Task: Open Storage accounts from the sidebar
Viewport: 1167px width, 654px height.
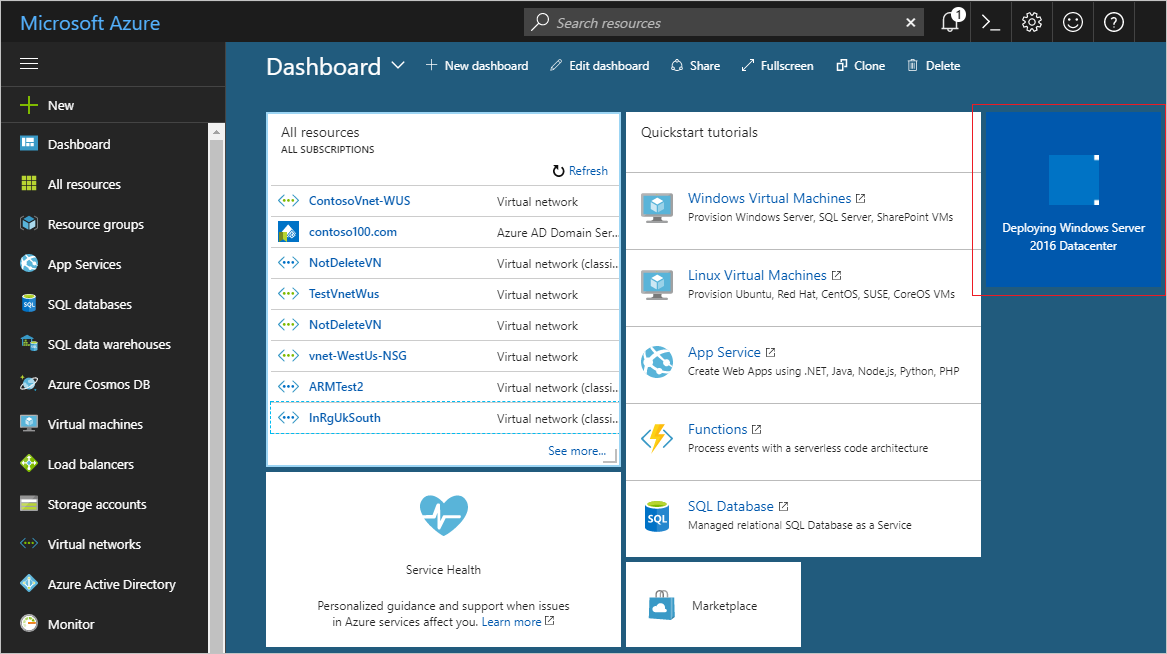Action: tap(97, 504)
